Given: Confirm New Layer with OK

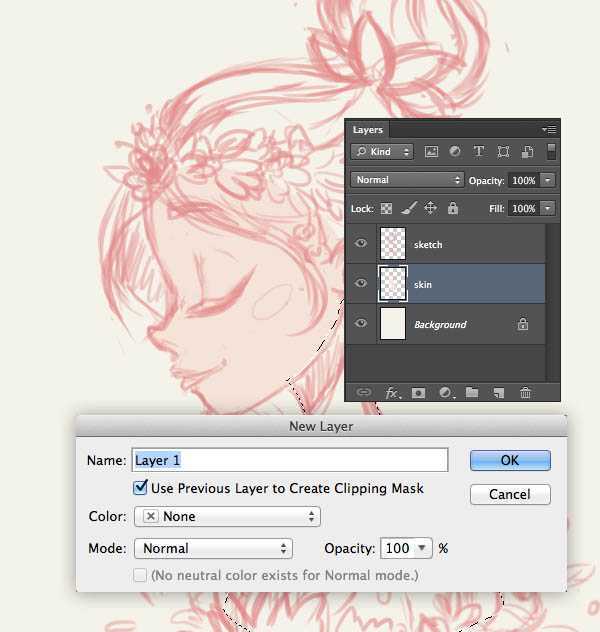Looking at the screenshot, I should point(510,460).
